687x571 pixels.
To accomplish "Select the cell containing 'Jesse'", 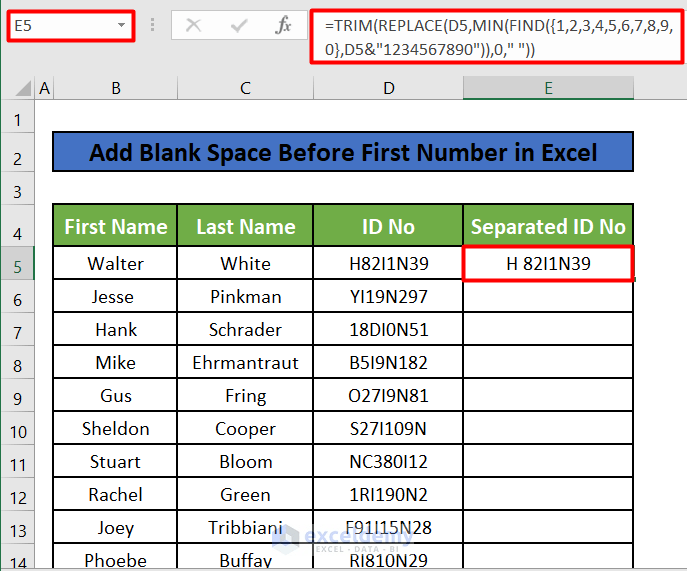I will 115,296.
